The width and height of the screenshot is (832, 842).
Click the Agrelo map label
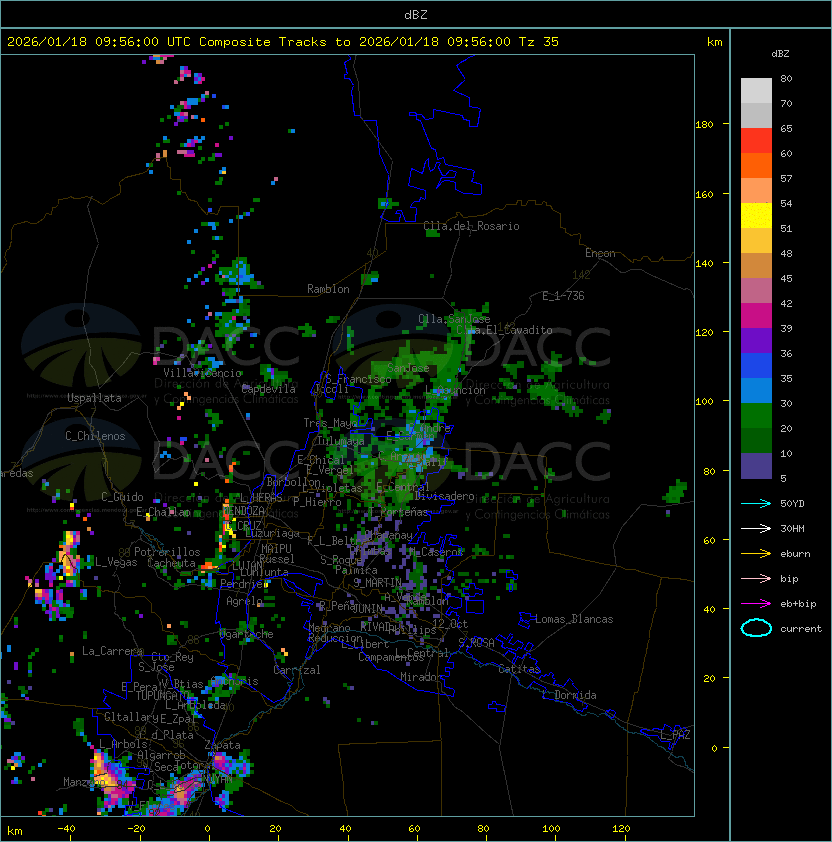244,601
